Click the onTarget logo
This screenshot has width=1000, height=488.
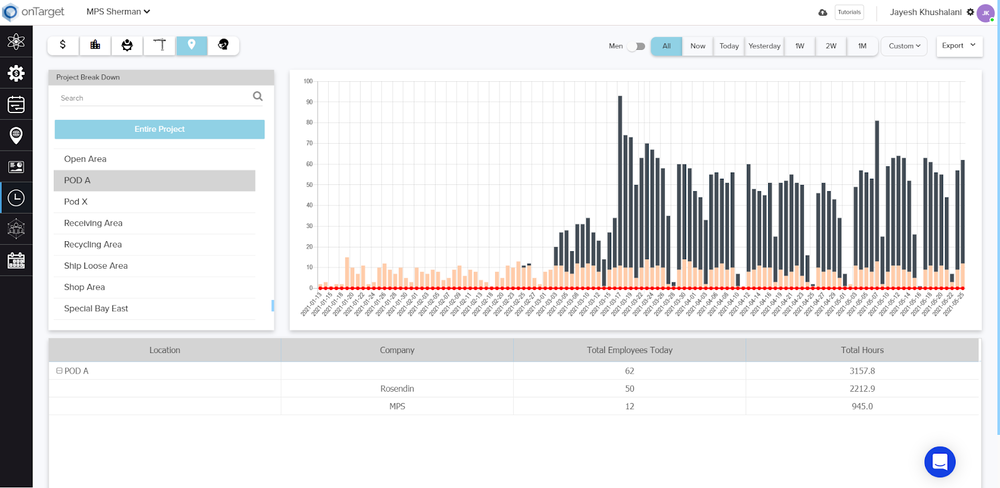pos(34,11)
